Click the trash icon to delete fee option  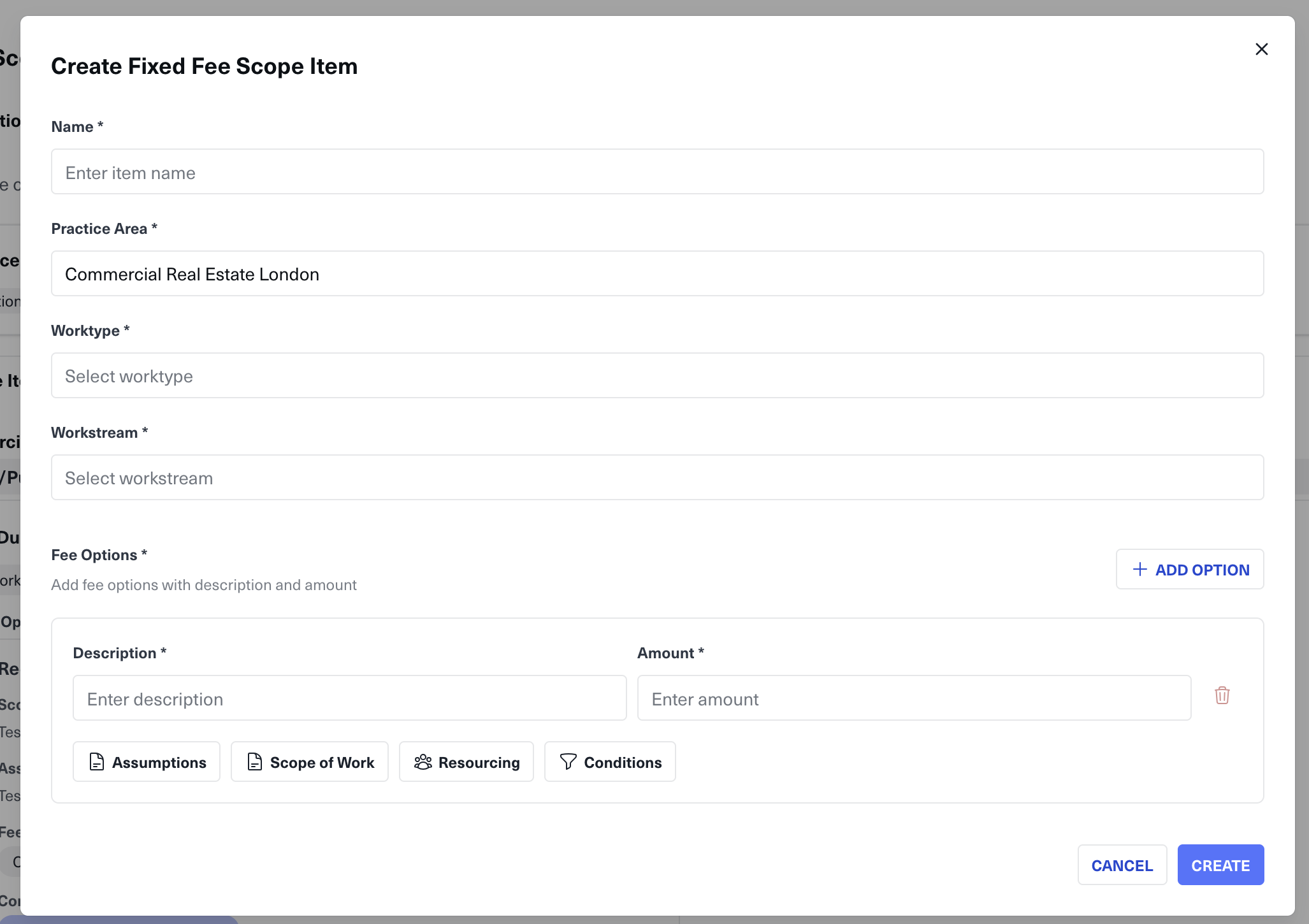coord(1222,695)
